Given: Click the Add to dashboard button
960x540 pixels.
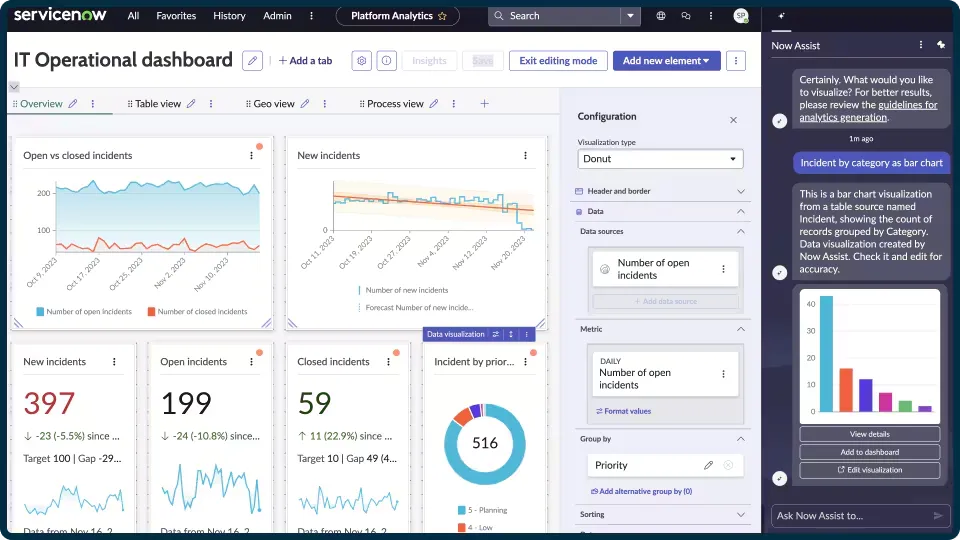Looking at the screenshot, I should [870, 452].
